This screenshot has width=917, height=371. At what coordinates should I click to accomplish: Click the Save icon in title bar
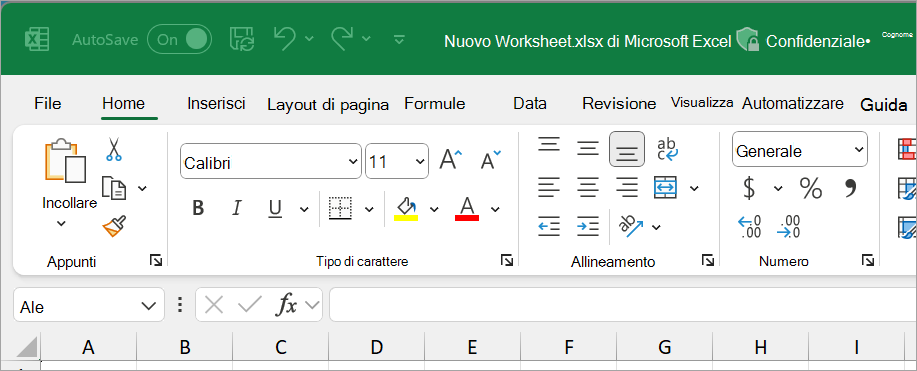click(242, 39)
